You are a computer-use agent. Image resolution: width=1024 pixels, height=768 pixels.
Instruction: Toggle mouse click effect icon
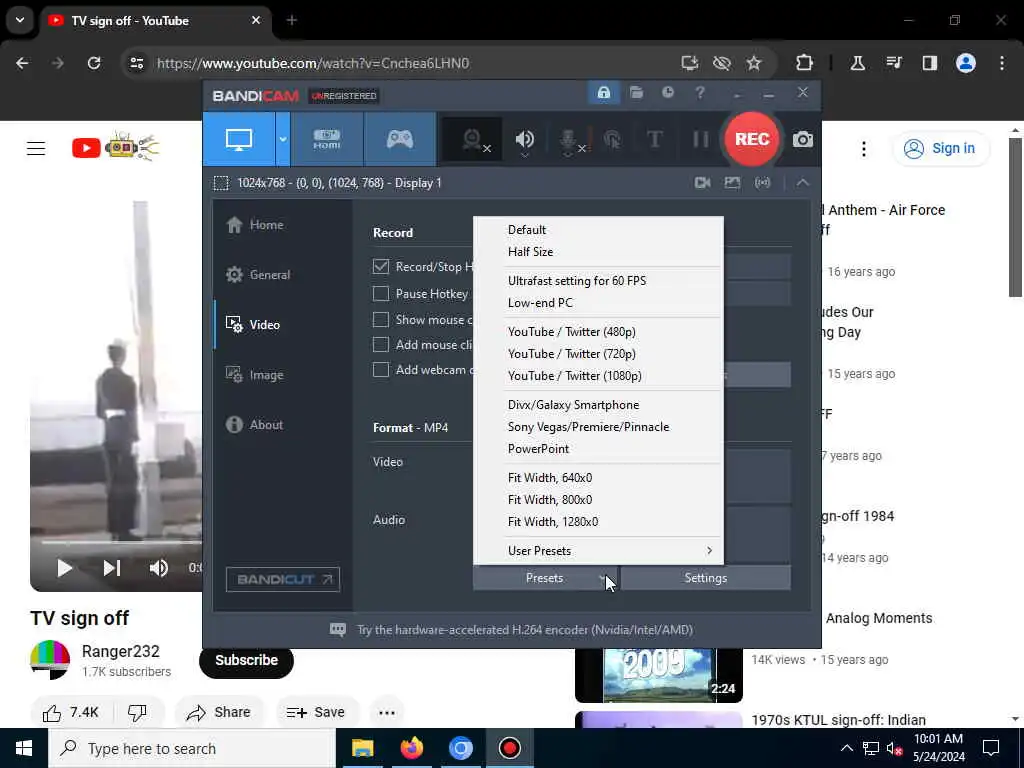612,139
